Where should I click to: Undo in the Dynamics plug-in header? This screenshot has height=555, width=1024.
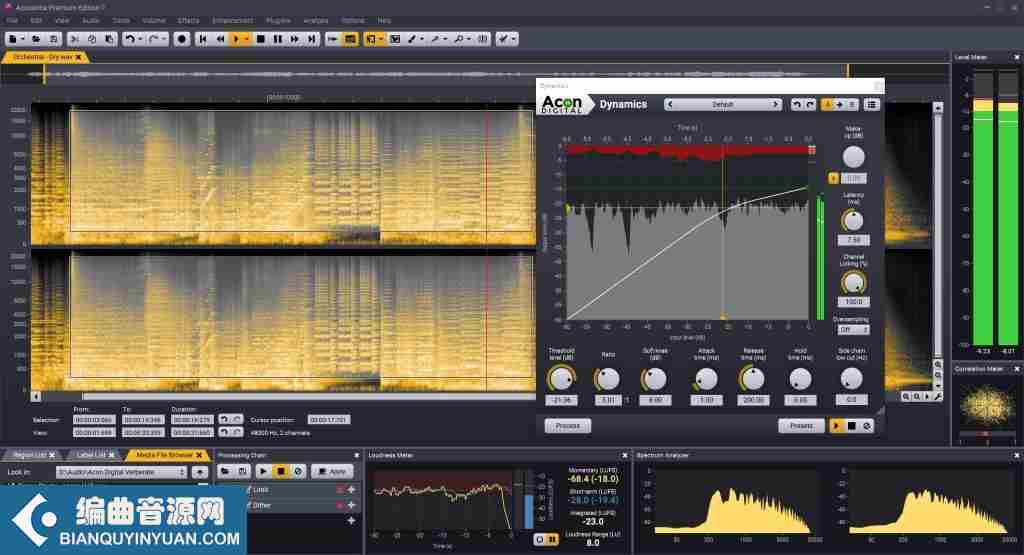796,104
